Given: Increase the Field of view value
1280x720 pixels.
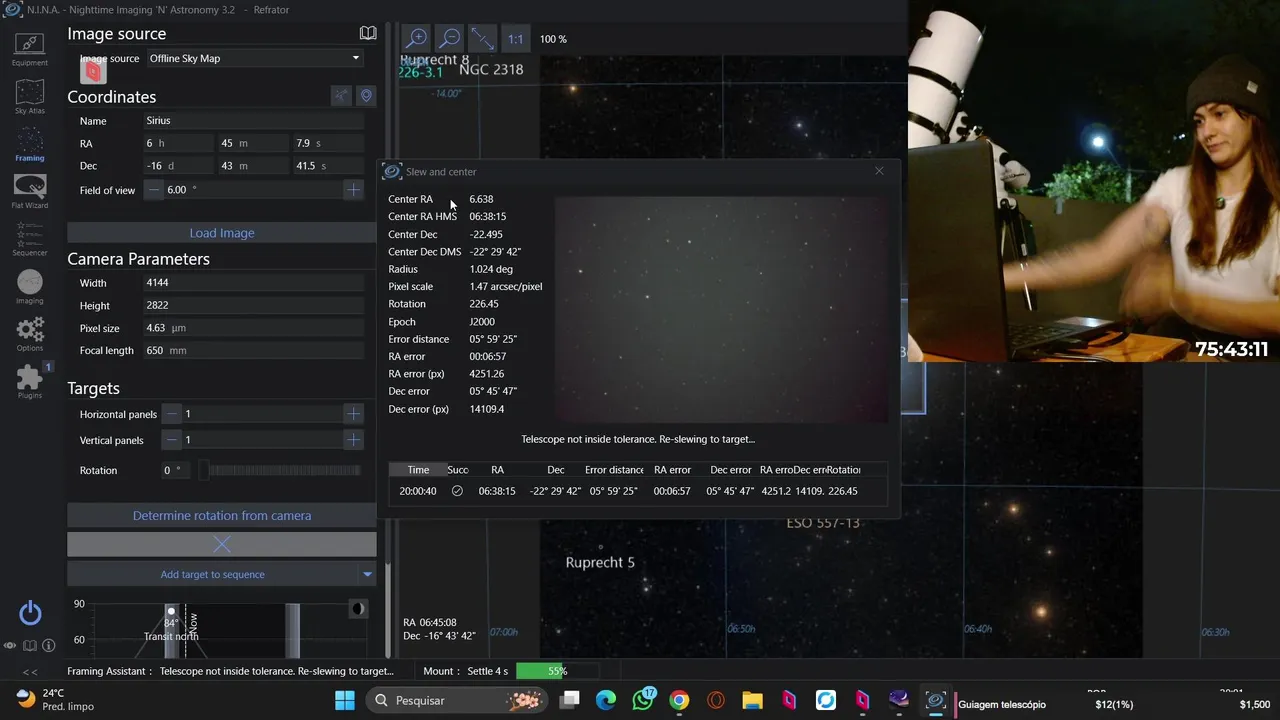Looking at the screenshot, I should pyautogui.click(x=353, y=189).
